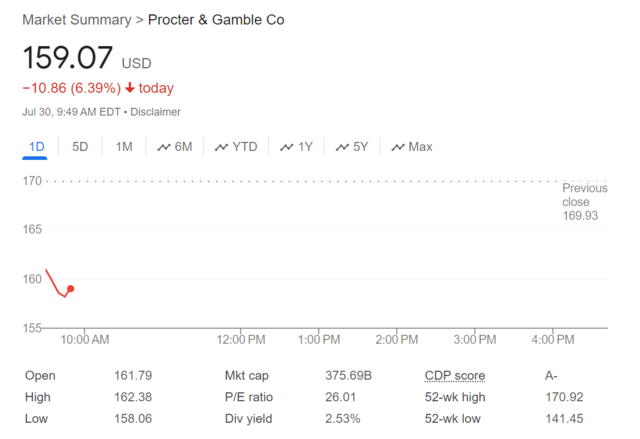Open the Disclaimer link

pyautogui.click(x=155, y=112)
